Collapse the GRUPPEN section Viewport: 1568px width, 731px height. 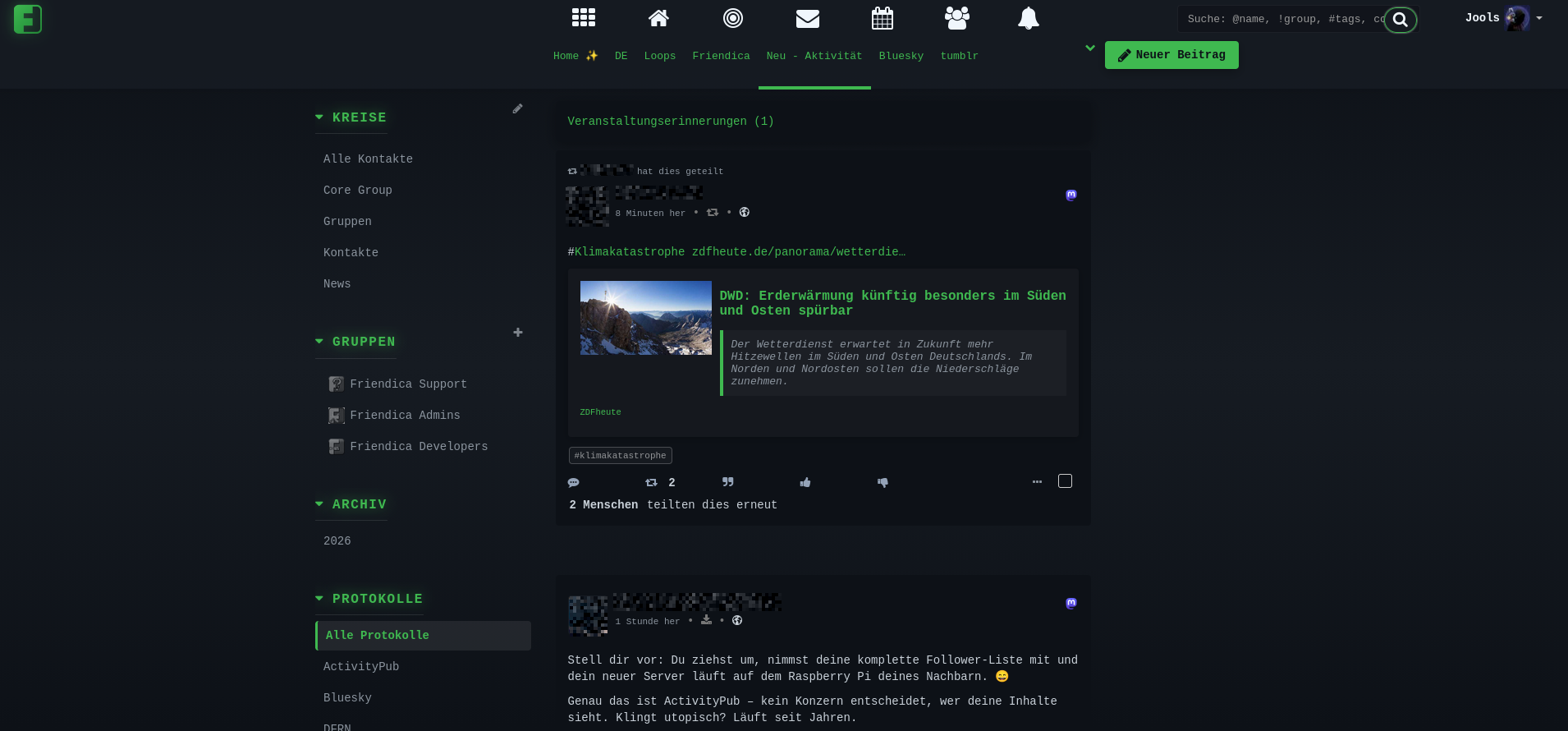pos(355,342)
